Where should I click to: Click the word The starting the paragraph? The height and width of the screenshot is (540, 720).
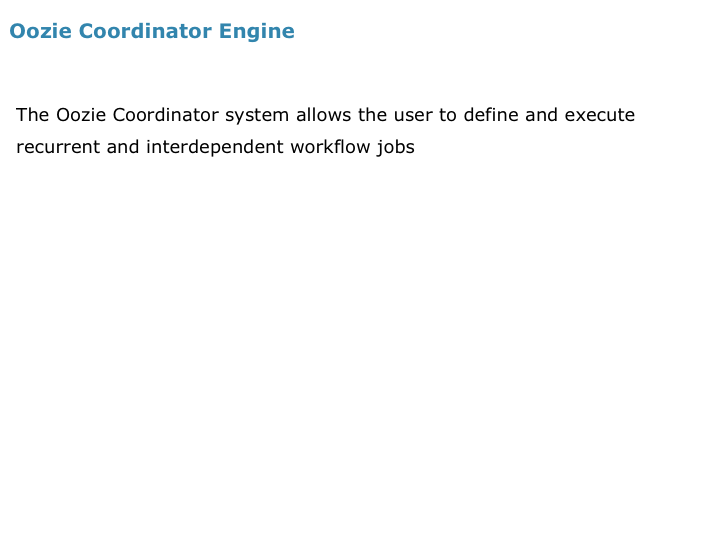(33, 115)
